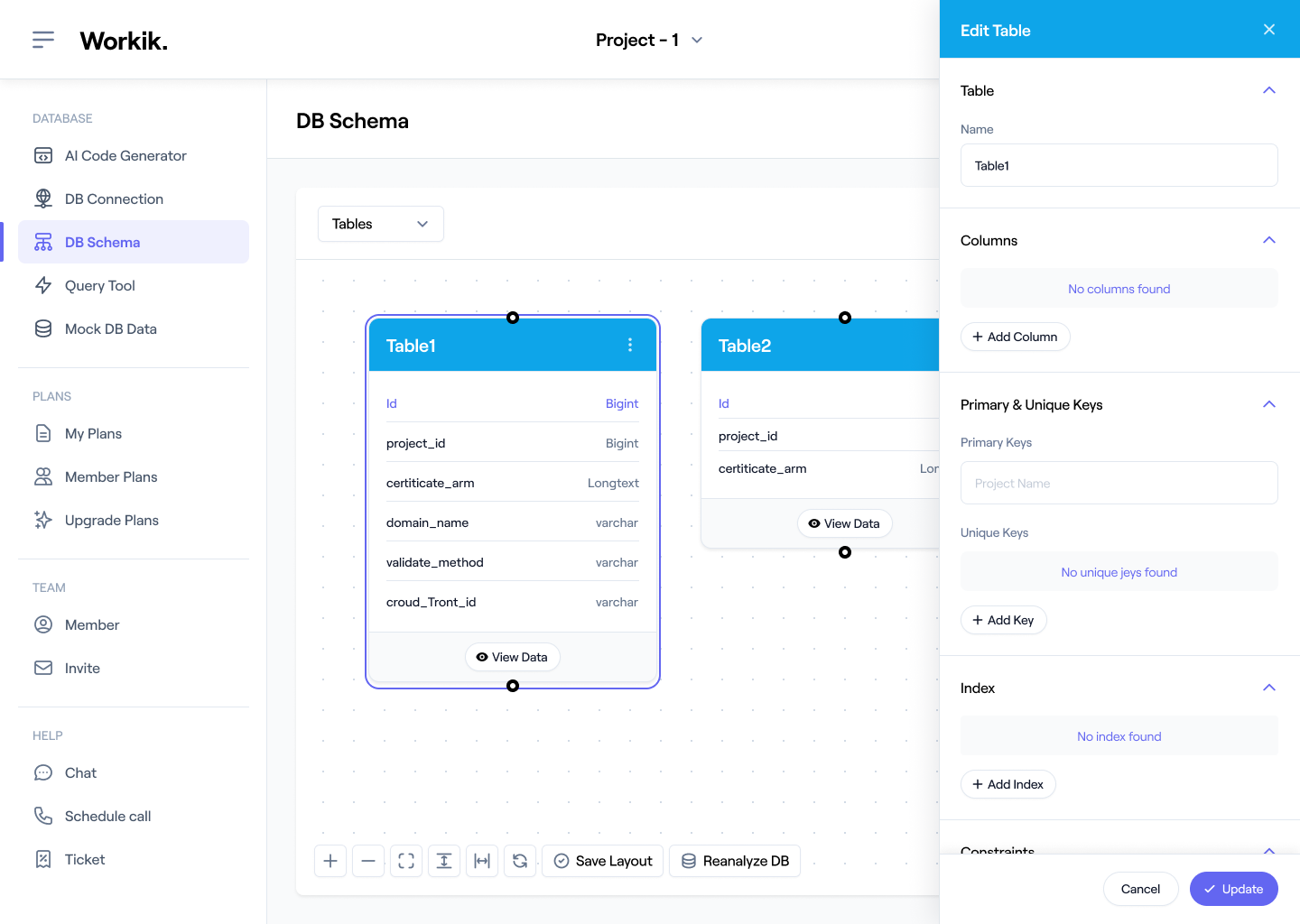Click the fit-to-screen canvas icon
The width and height of the screenshot is (1300, 924).
405,860
